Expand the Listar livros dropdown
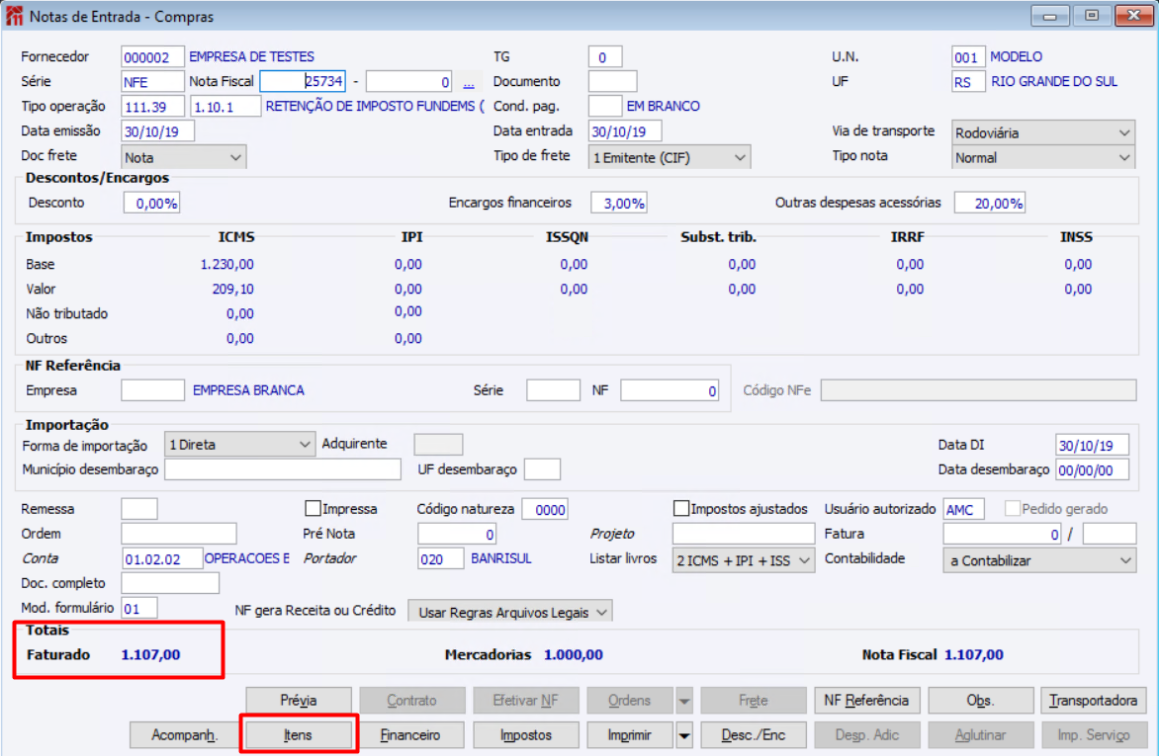1159x756 pixels. point(743,560)
